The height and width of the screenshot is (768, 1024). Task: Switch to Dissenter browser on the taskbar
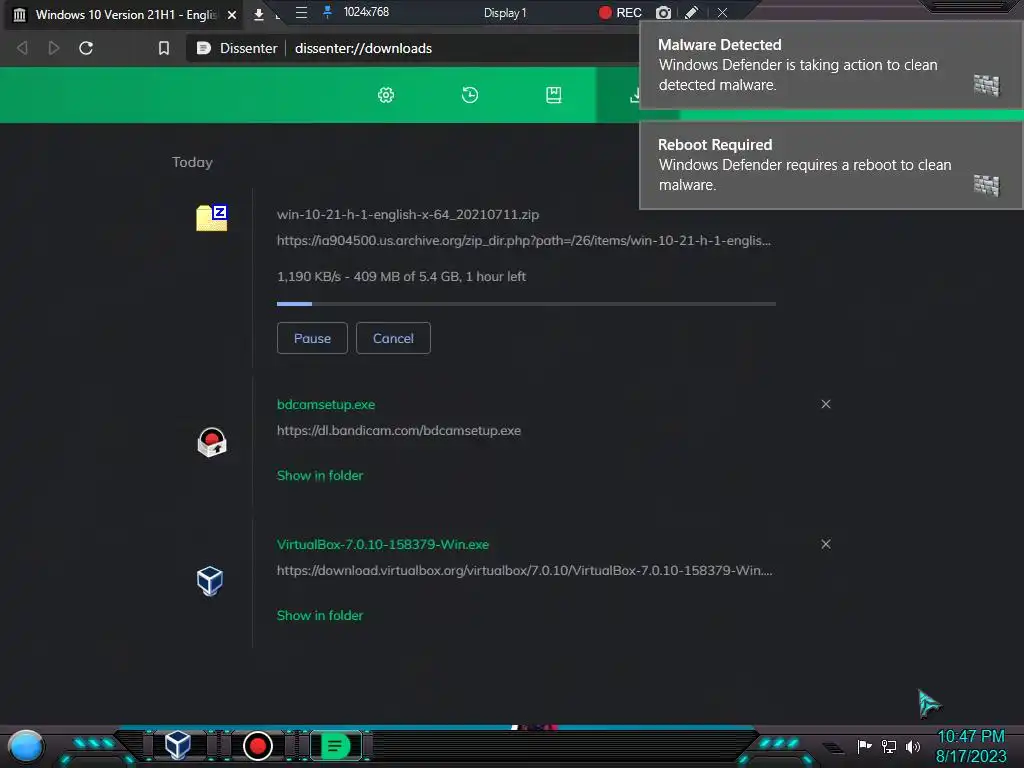(x=335, y=746)
